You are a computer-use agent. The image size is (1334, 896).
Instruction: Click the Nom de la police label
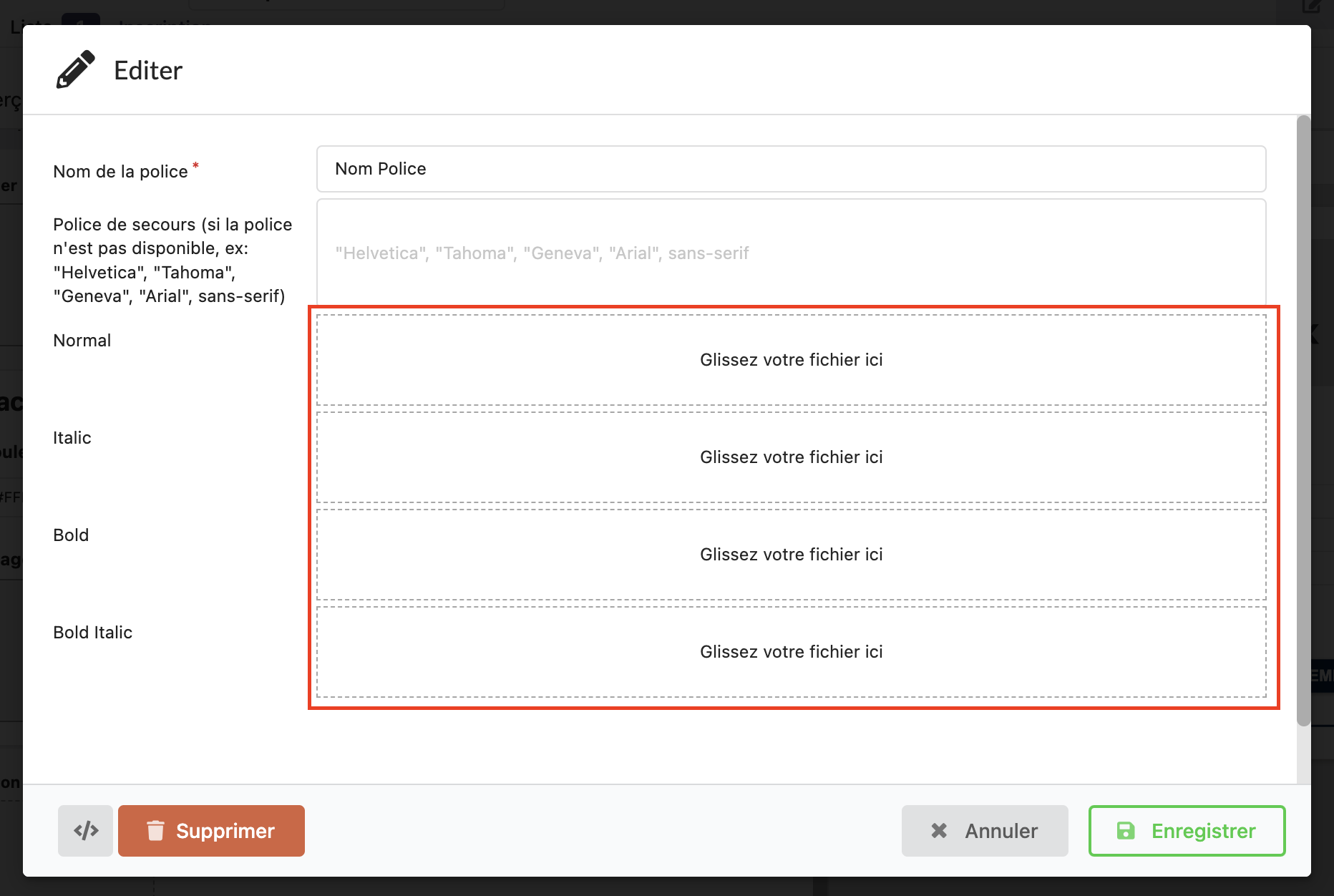tap(120, 172)
